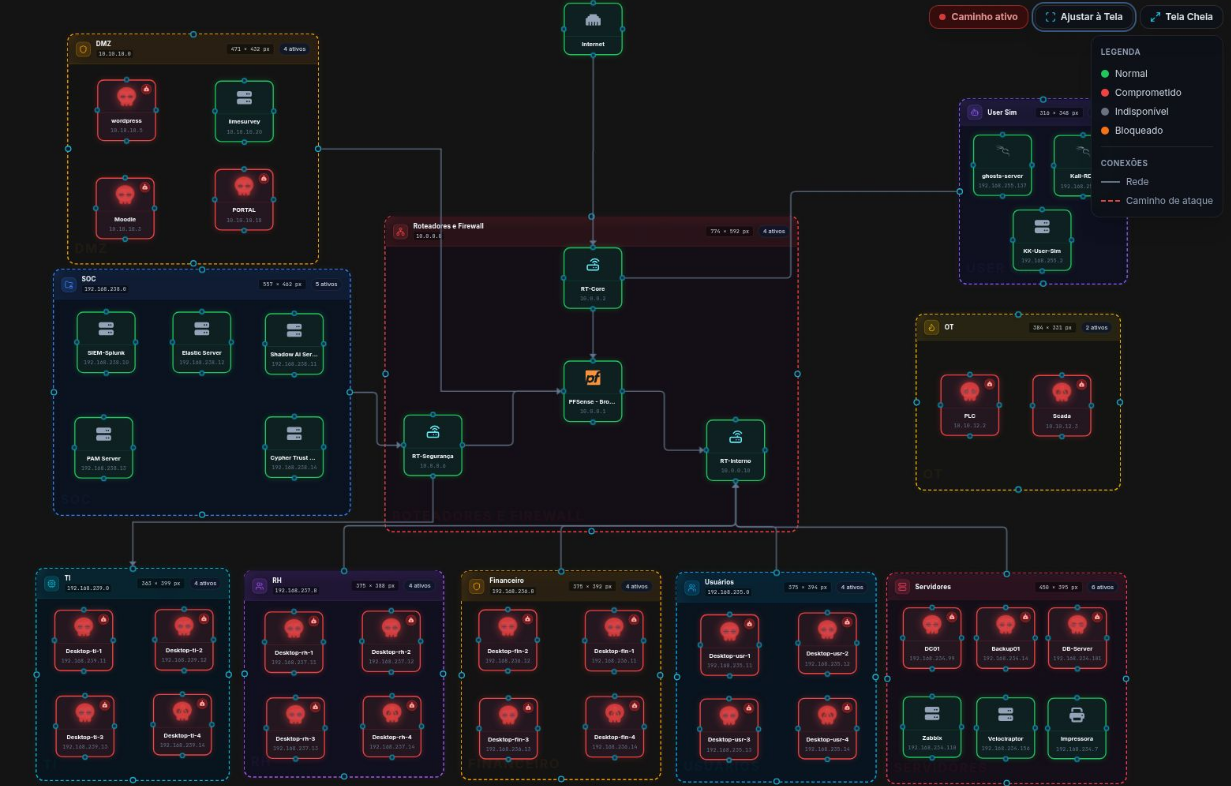This screenshot has width=1231, height=786.
Task: Select the Desktop-fin-3 node
Action: pyautogui.click(x=508, y=727)
